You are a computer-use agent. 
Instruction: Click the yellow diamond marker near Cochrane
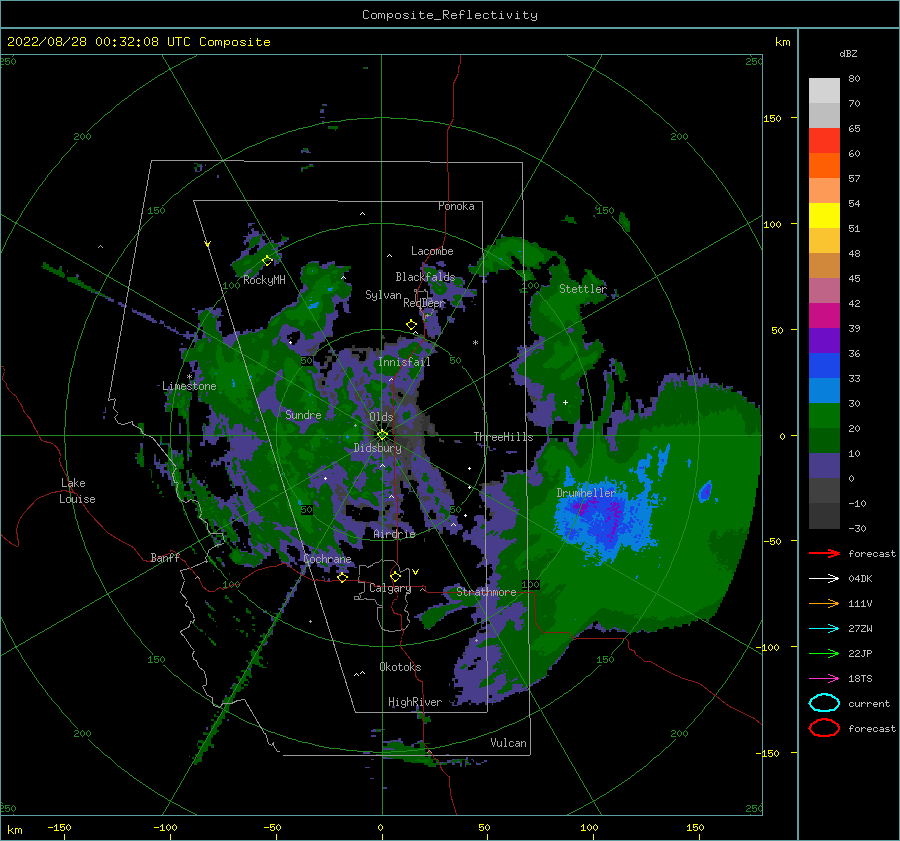click(342, 578)
